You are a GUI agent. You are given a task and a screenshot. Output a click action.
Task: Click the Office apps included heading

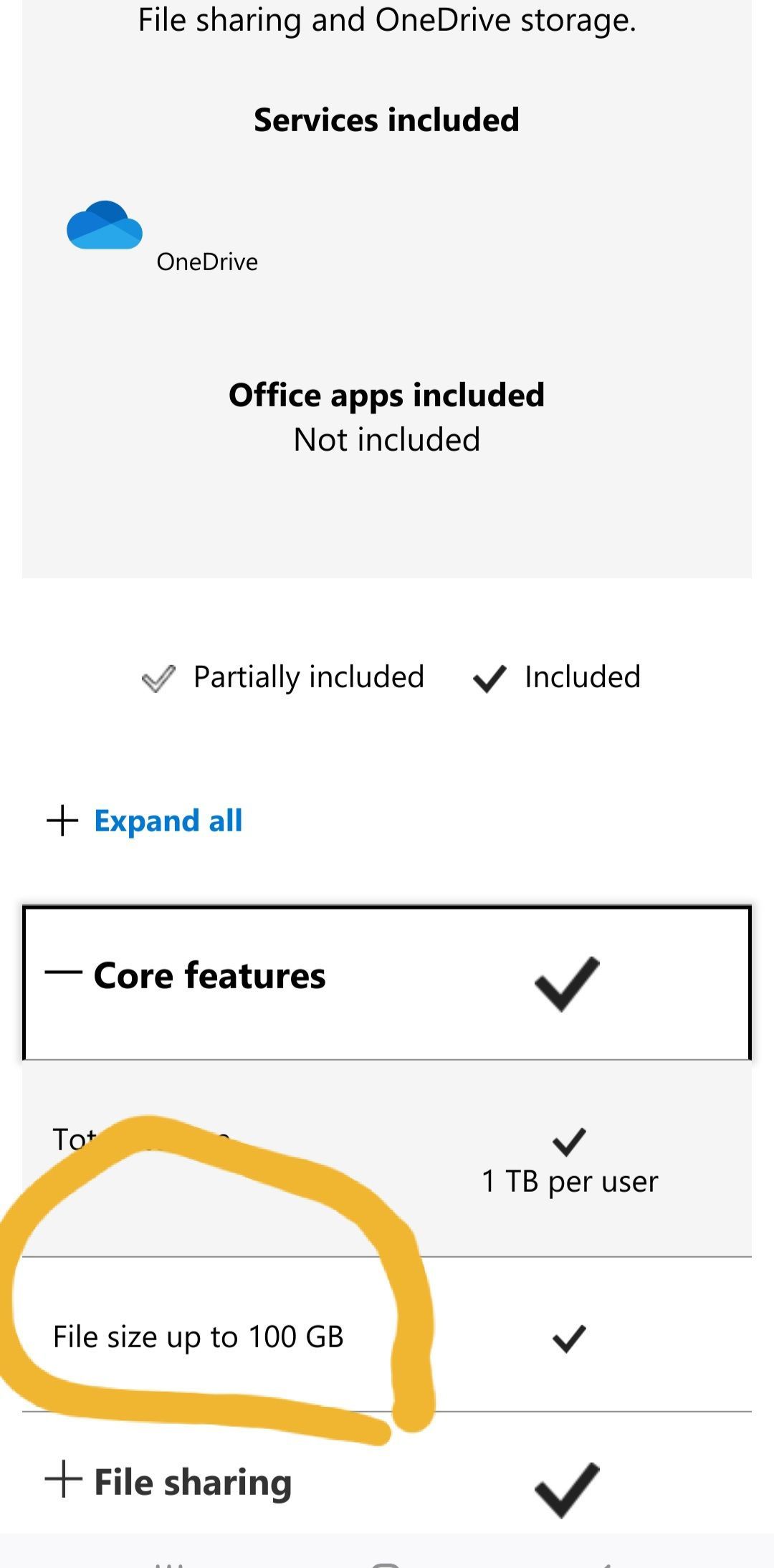pos(387,396)
